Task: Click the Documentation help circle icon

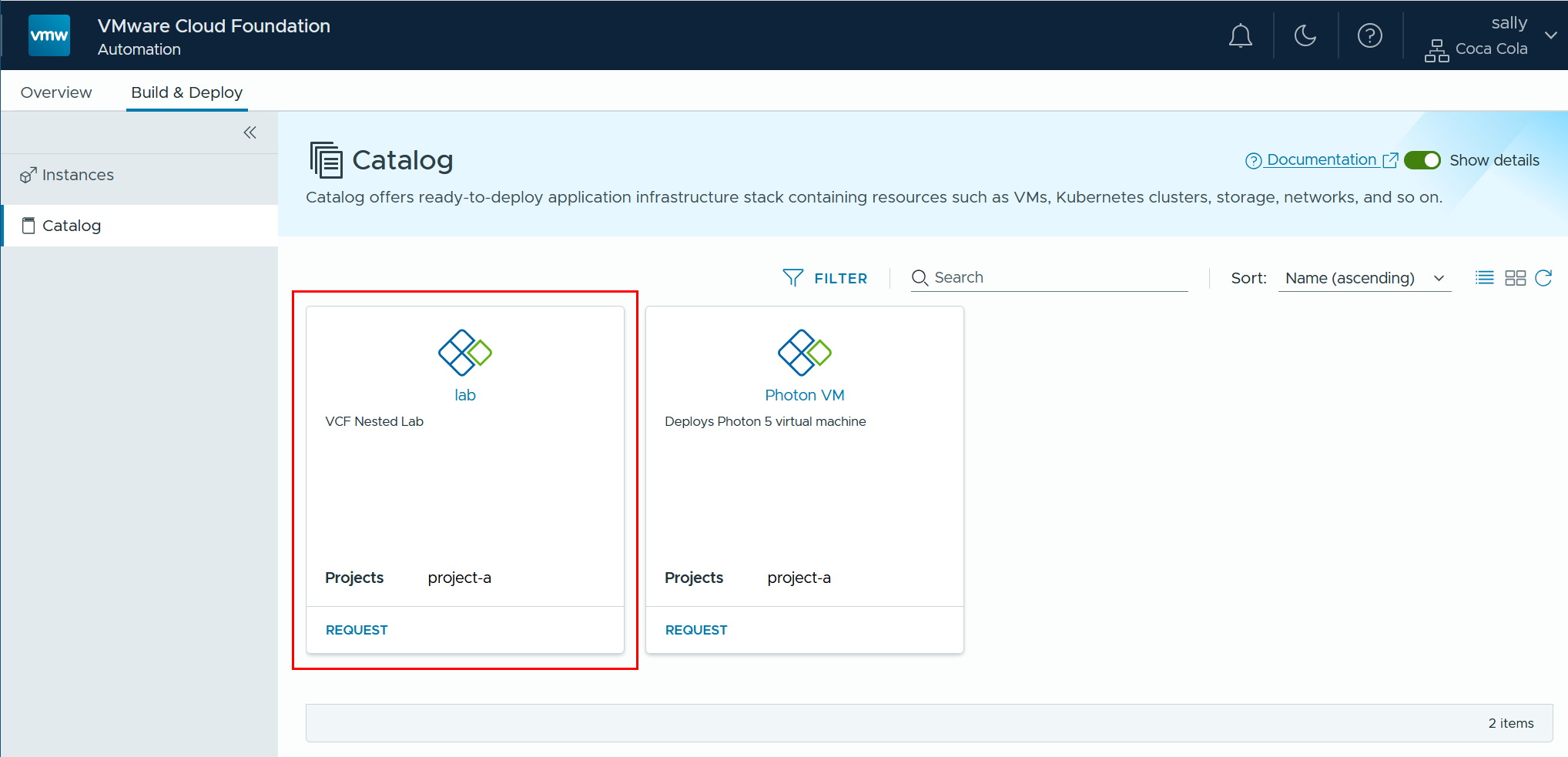Action: coord(1254,160)
